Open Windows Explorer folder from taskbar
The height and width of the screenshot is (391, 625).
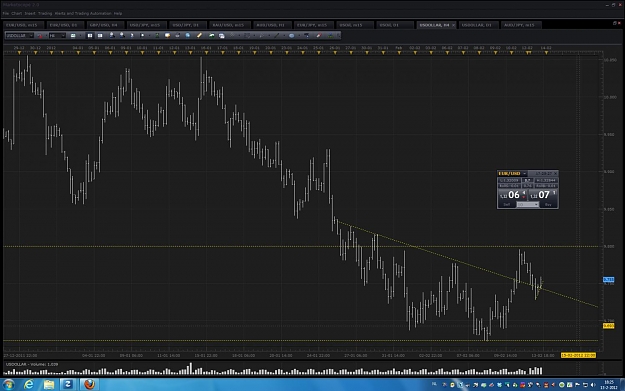click(49, 385)
